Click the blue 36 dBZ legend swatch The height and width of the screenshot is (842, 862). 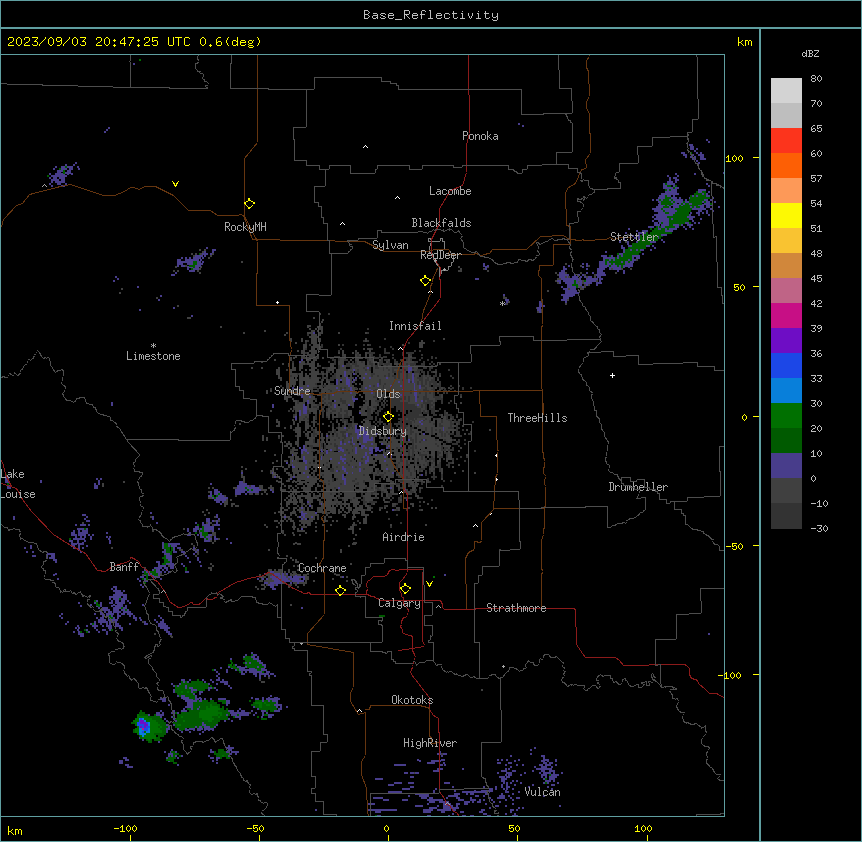click(786, 365)
